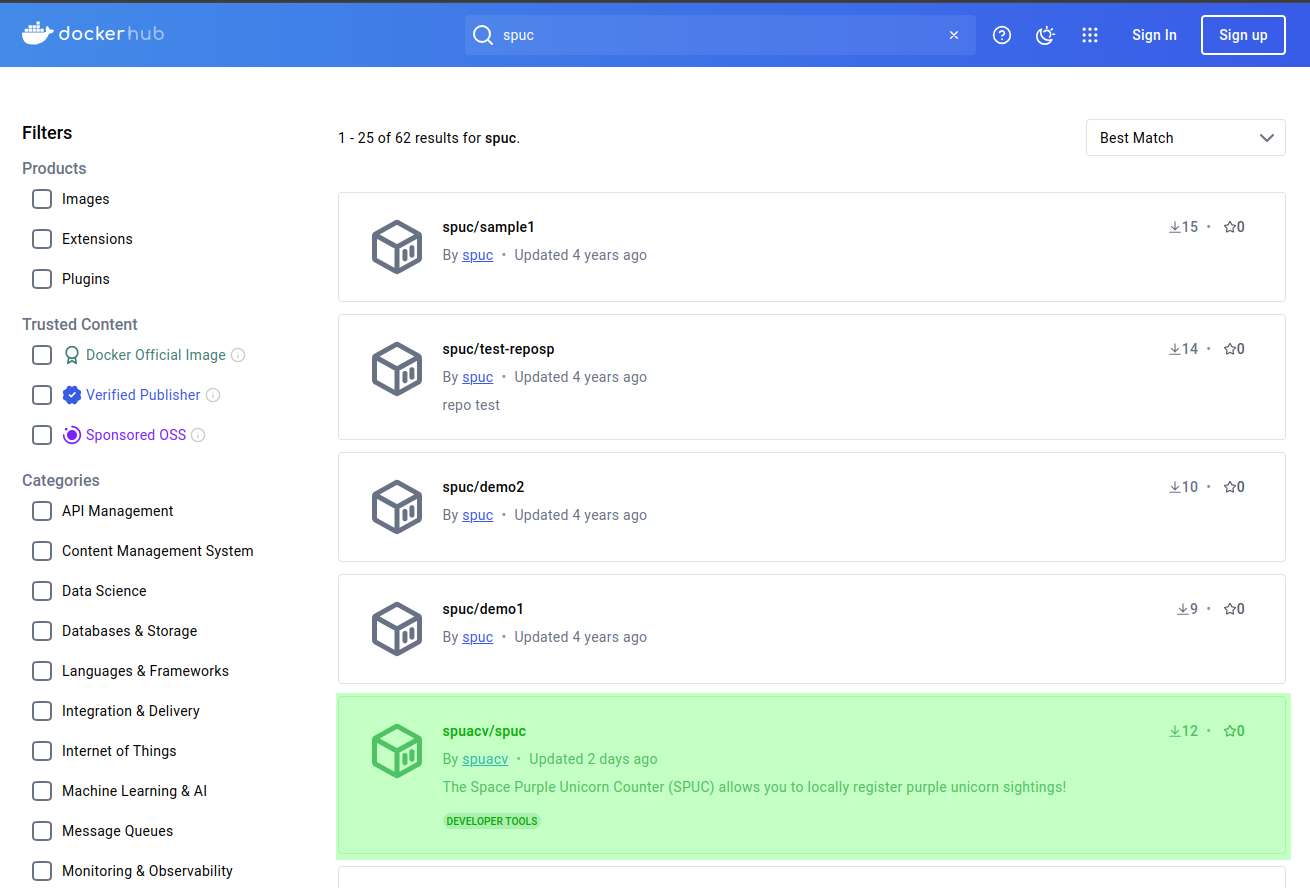Viewport: 1310px width, 888px height.
Task: Toggle the light/dark theme icon
Action: point(1046,35)
